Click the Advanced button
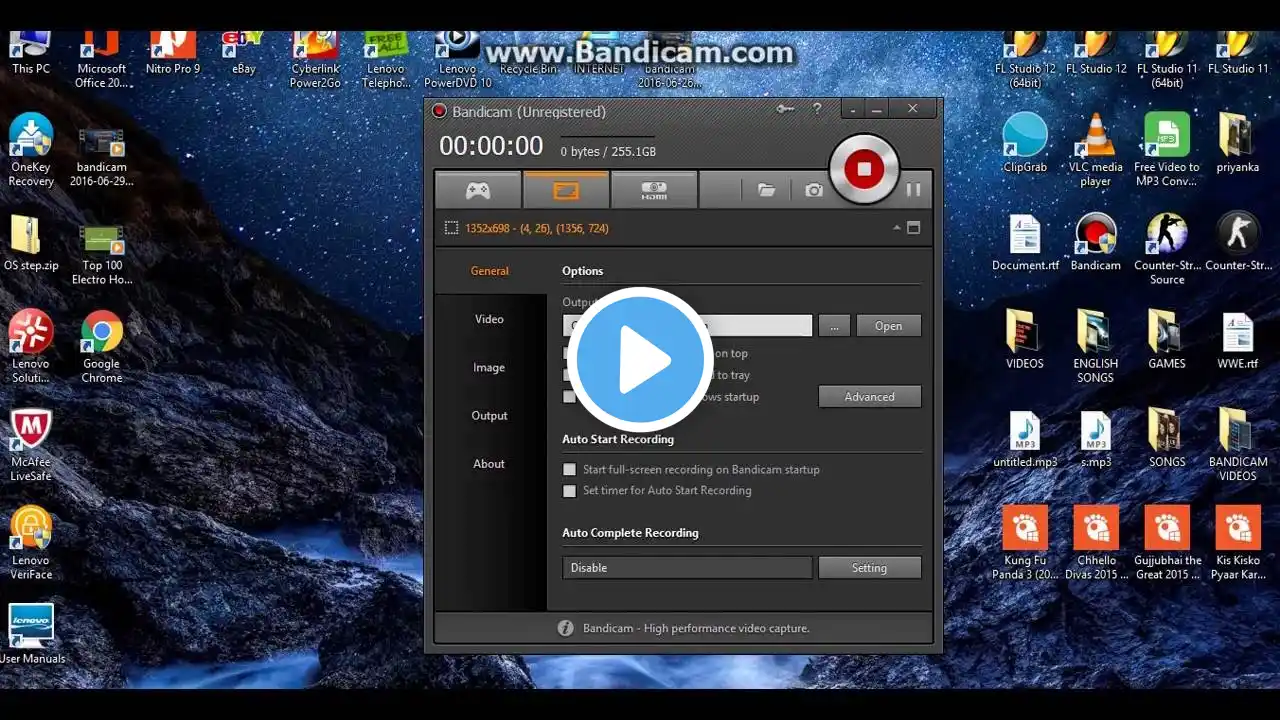The height and width of the screenshot is (720, 1280). click(870, 397)
